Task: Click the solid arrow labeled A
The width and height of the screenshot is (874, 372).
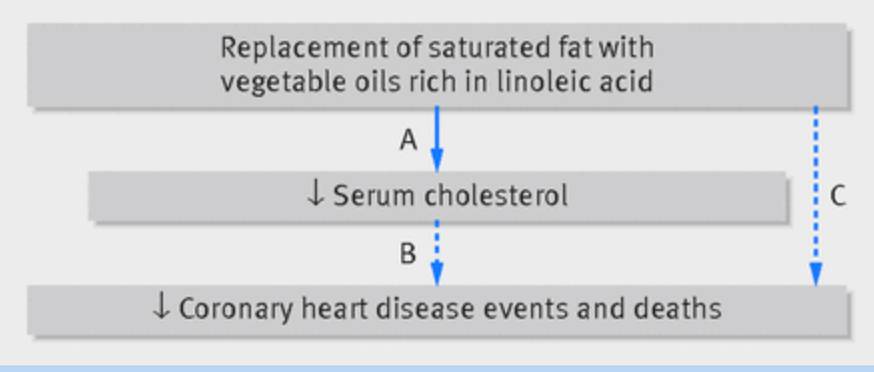Action: tap(437, 139)
